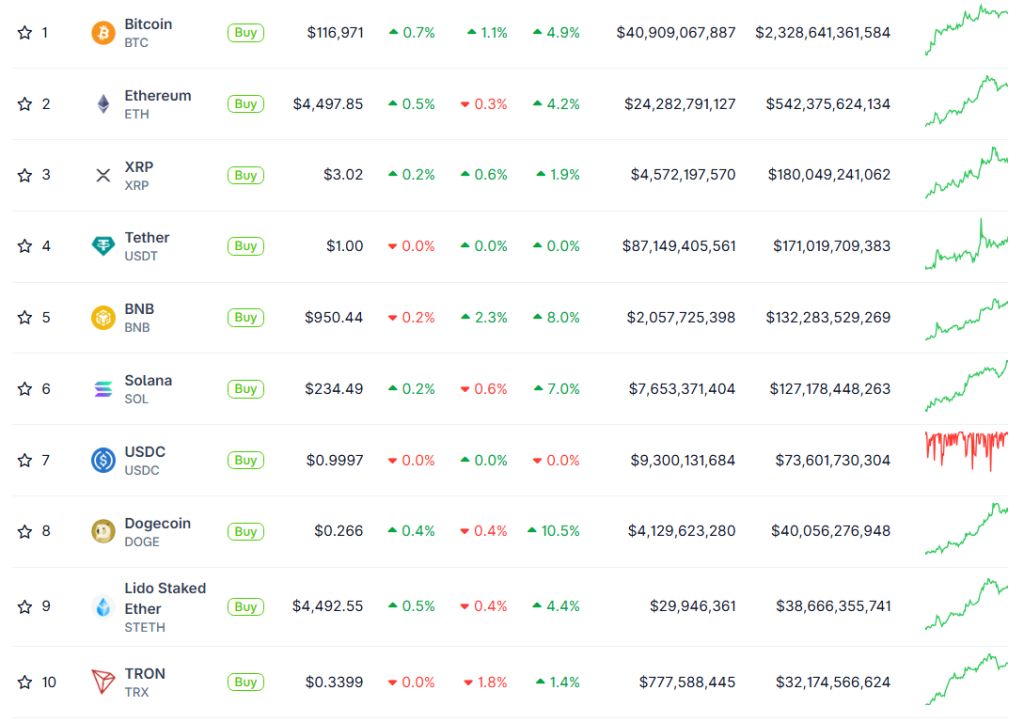The width and height of the screenshot is (1024, 722).
Task: Click the BNB Buy button
Action: click(246, 317)
